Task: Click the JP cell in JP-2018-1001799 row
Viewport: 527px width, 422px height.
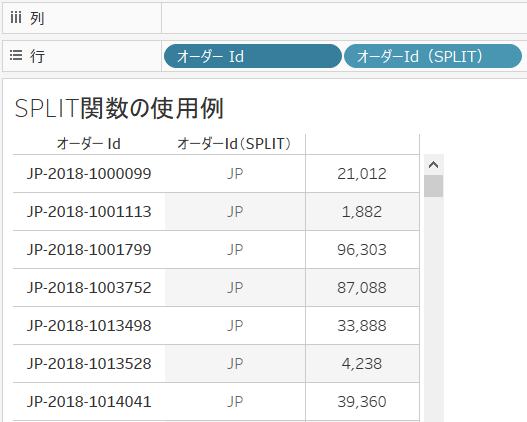Action: 235,250
